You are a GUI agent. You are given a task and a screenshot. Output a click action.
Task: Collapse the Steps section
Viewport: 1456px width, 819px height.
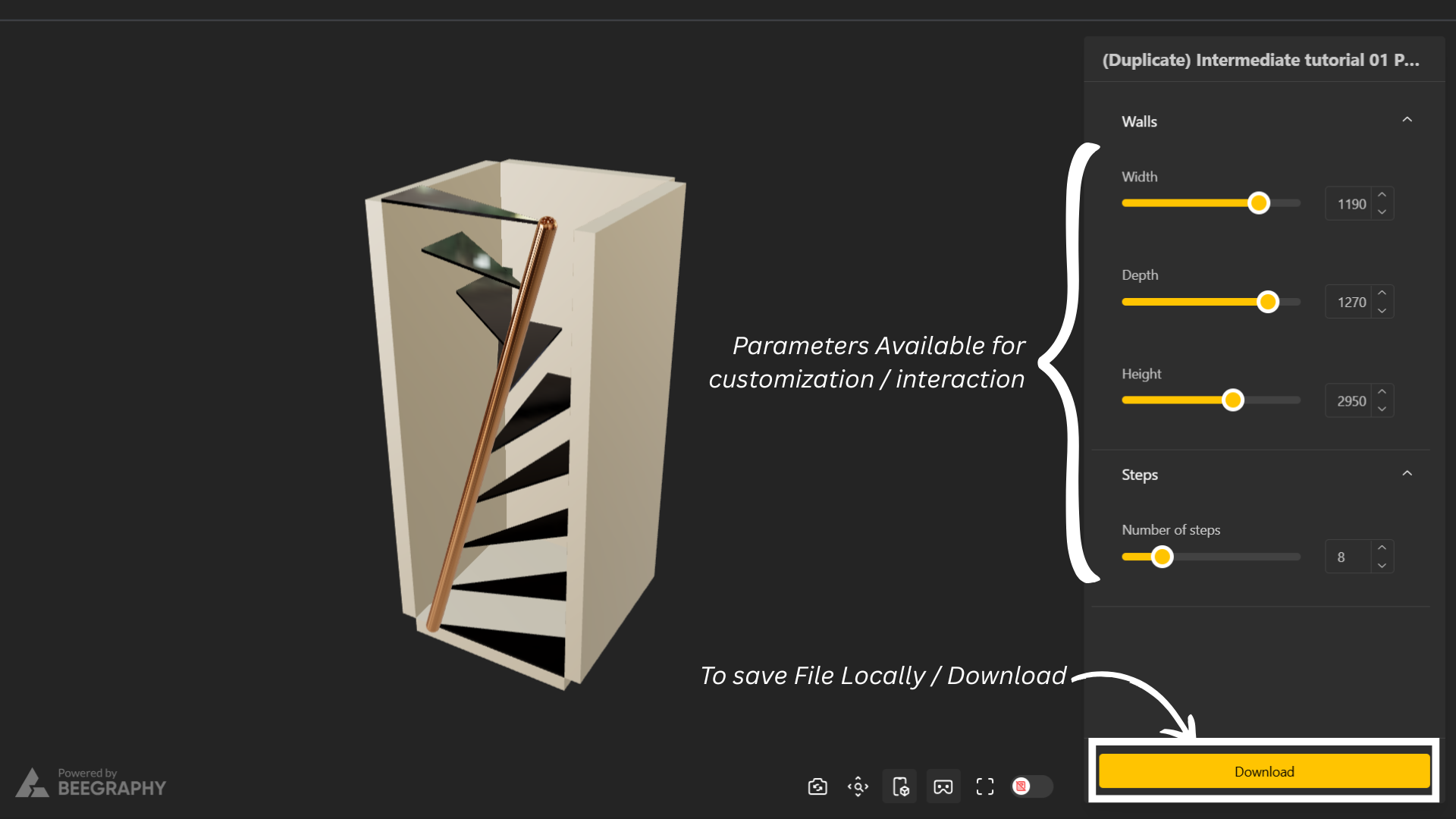[x=1407, y=473]
